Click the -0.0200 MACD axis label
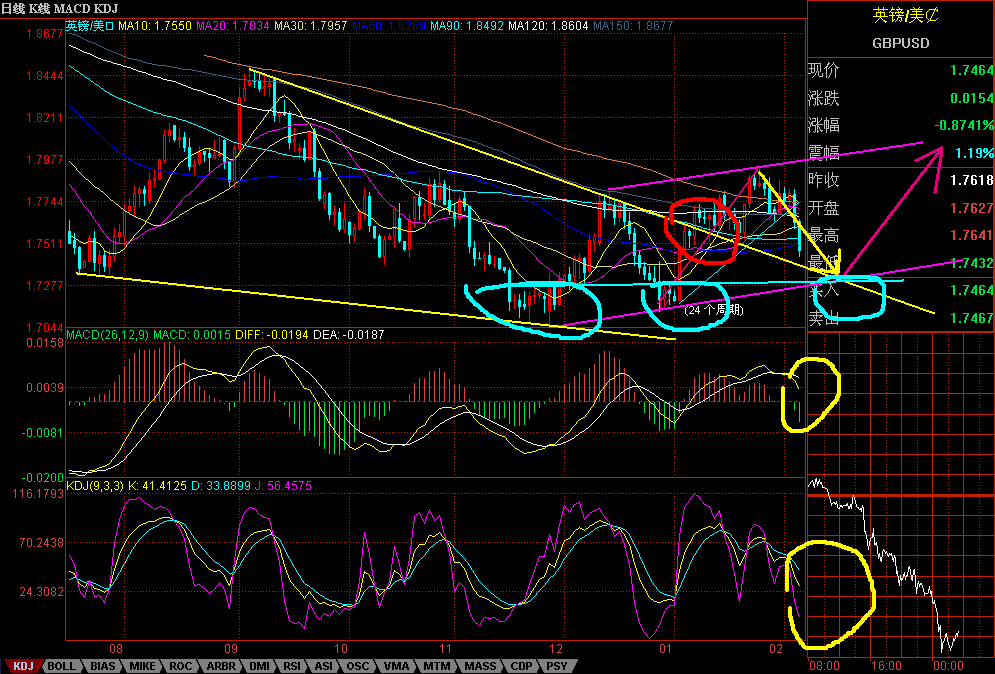Screen dimensions: 995x674 coord(43,477)
